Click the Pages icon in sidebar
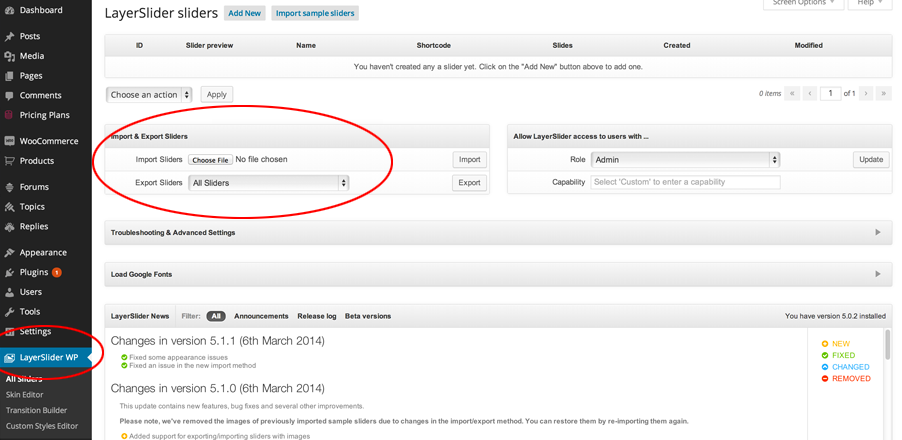902x440 pixels. coord(9,76)
